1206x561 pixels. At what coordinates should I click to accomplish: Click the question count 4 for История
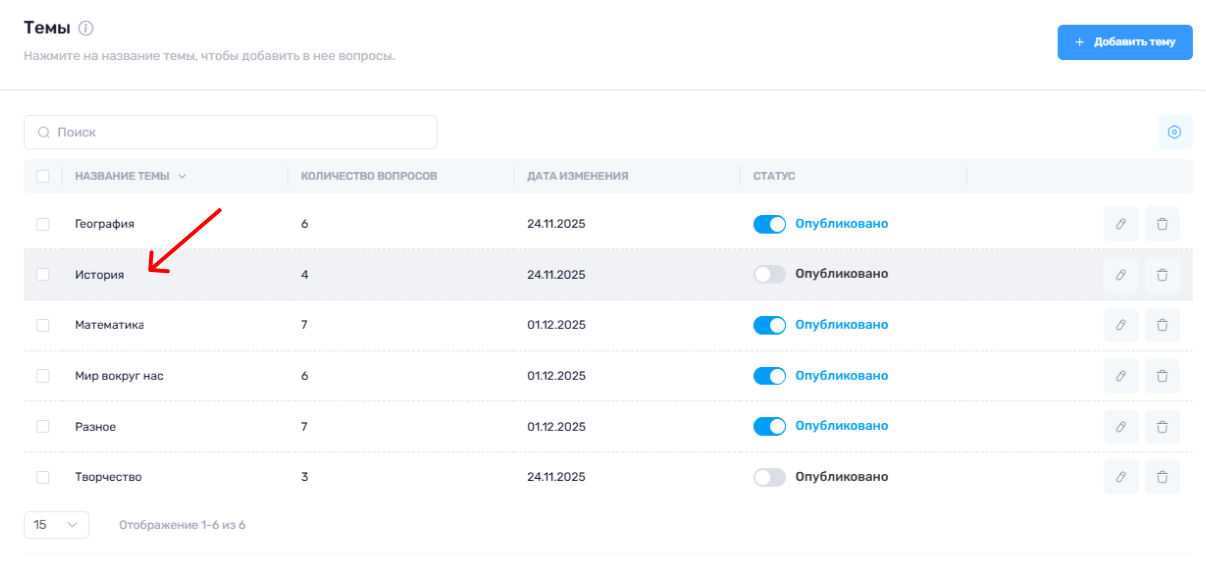tap(305, 274)
